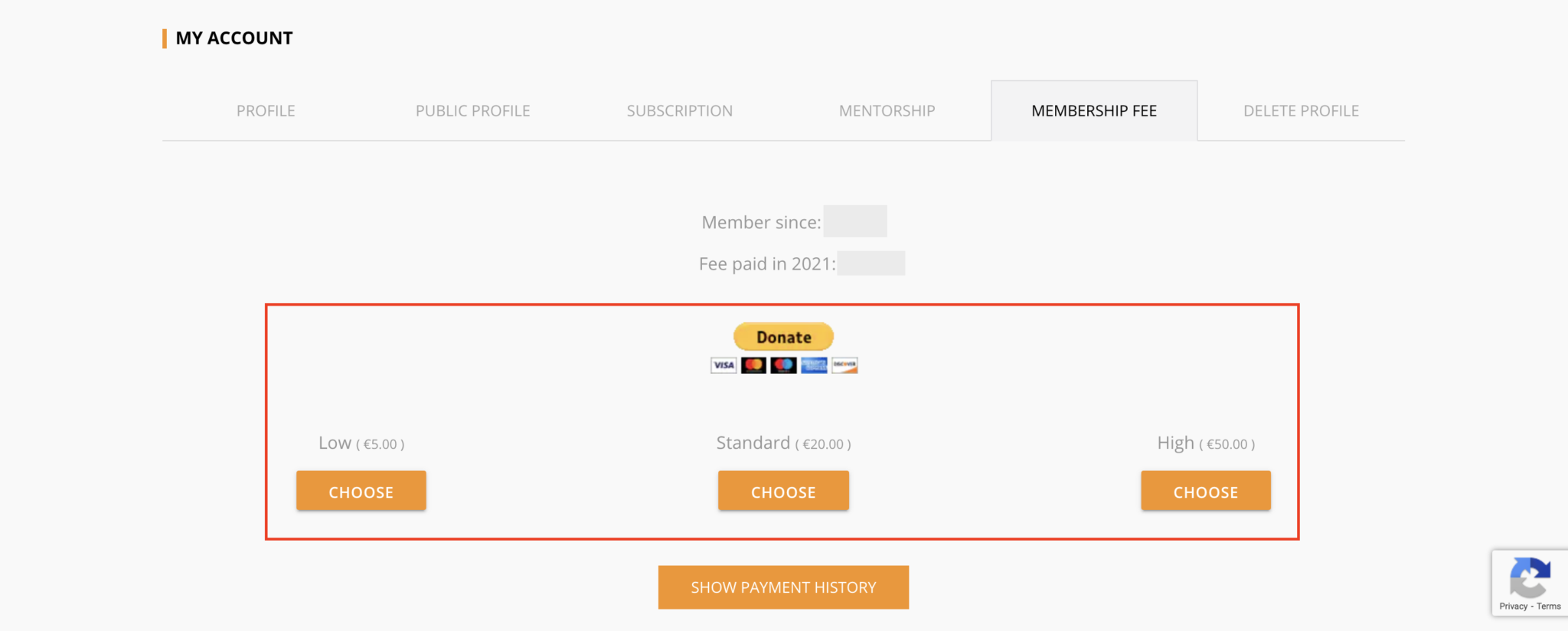
Task: Choose the Low €5.00 membership fee
Action: tap(361, 491)
